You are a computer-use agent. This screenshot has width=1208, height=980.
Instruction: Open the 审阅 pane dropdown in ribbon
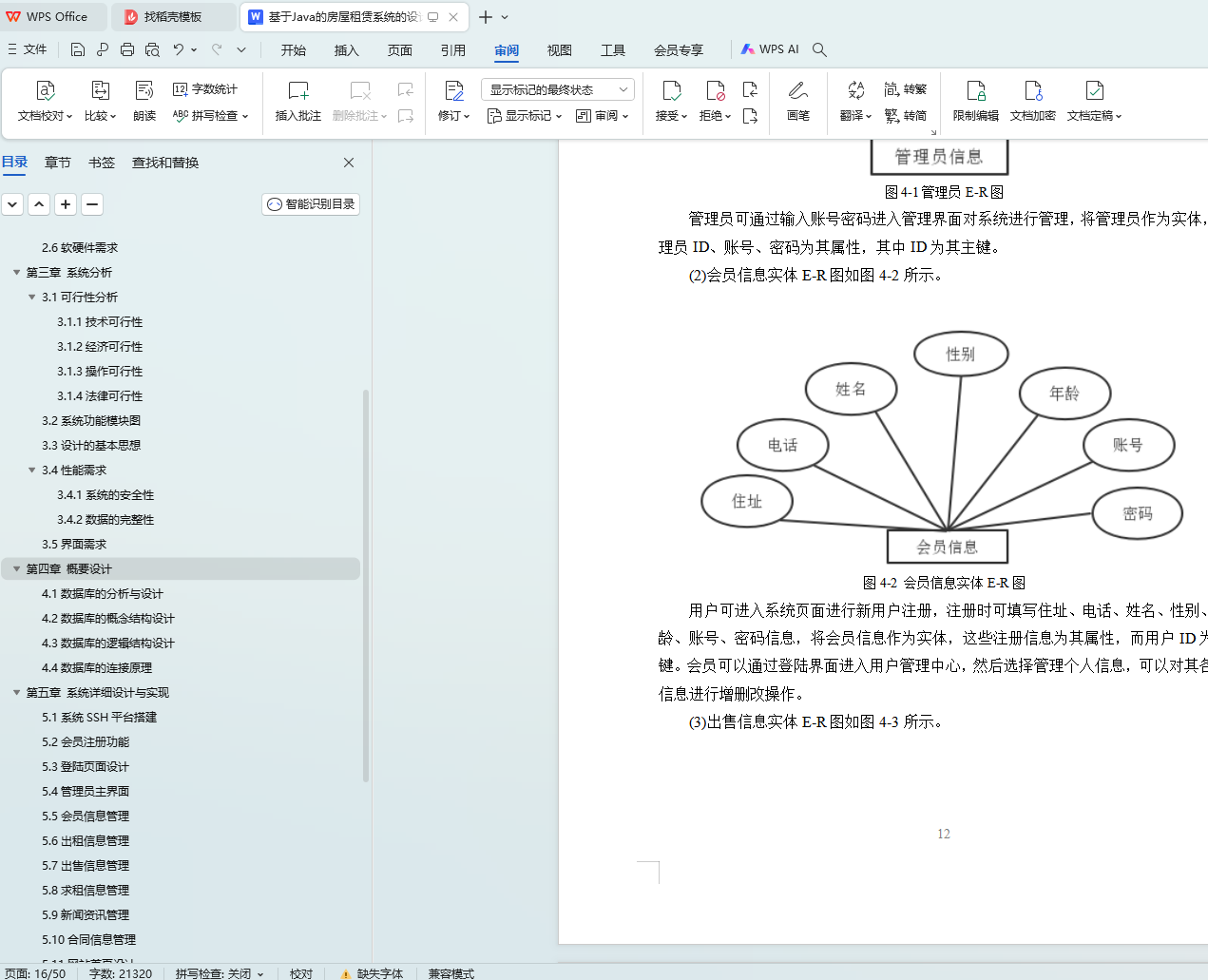[603, 116]
